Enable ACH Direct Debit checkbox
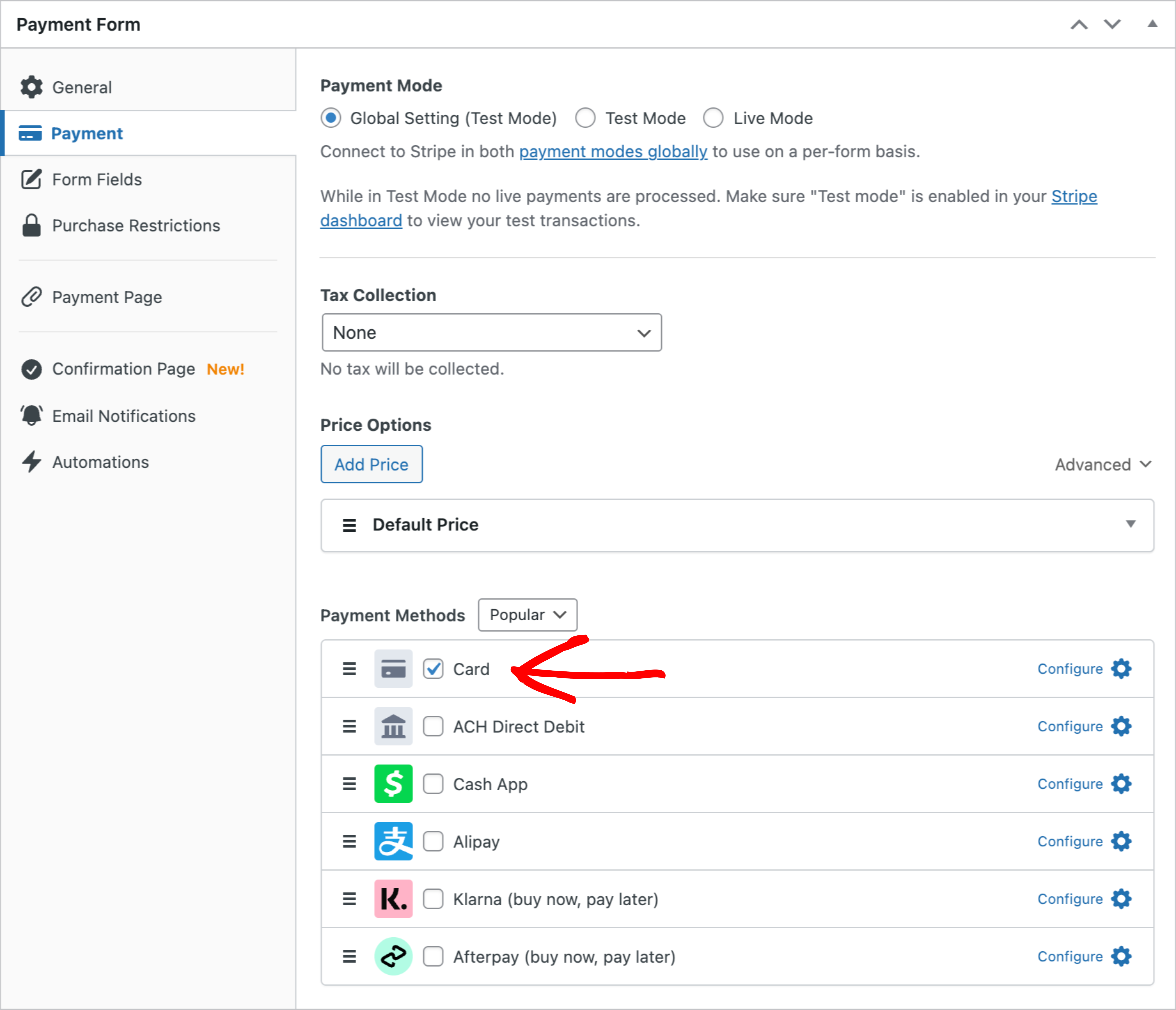The image size is (1176, 1010). [433, 726]
